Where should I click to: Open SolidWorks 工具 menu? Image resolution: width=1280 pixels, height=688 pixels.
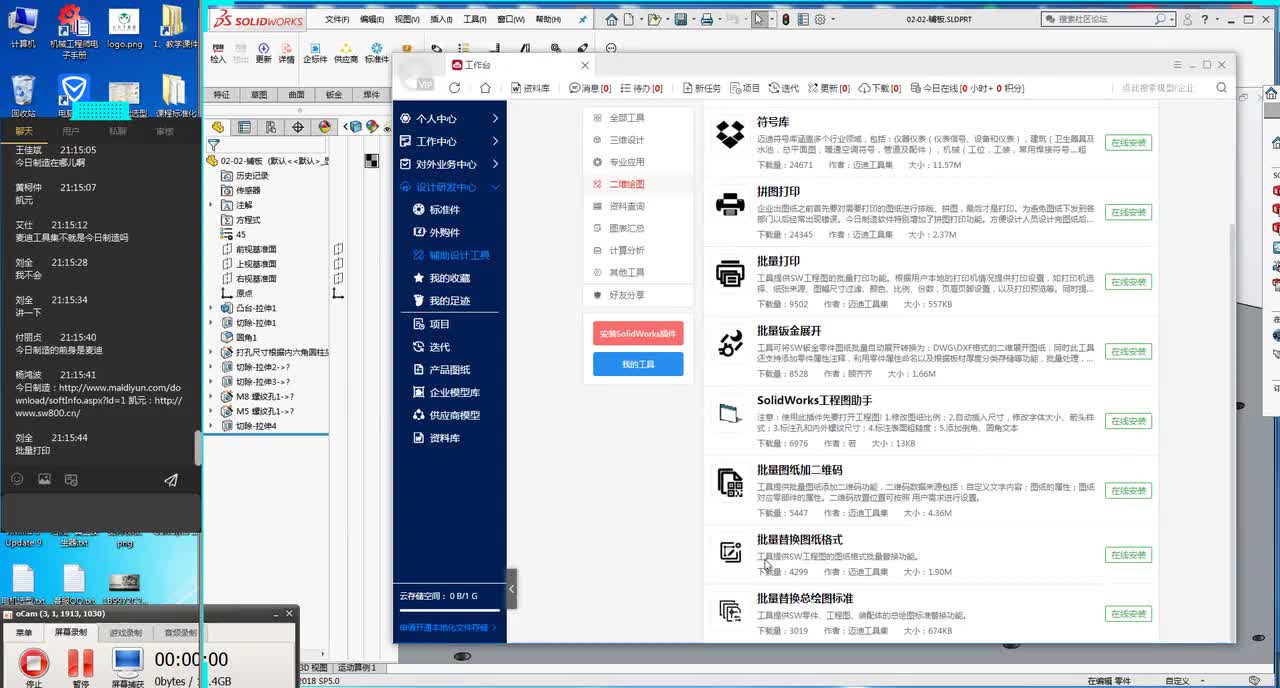[x=475, y=19]
